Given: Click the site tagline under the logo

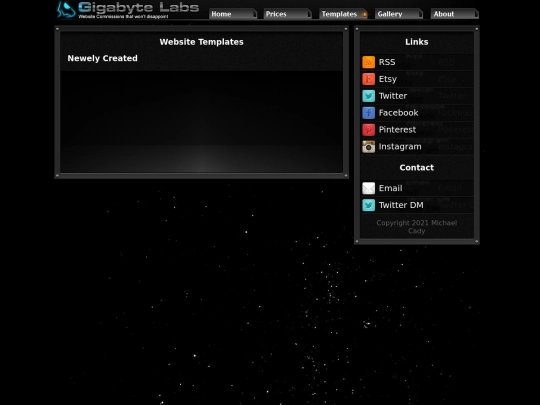Looking at the screenshot, I should (123, 16).
